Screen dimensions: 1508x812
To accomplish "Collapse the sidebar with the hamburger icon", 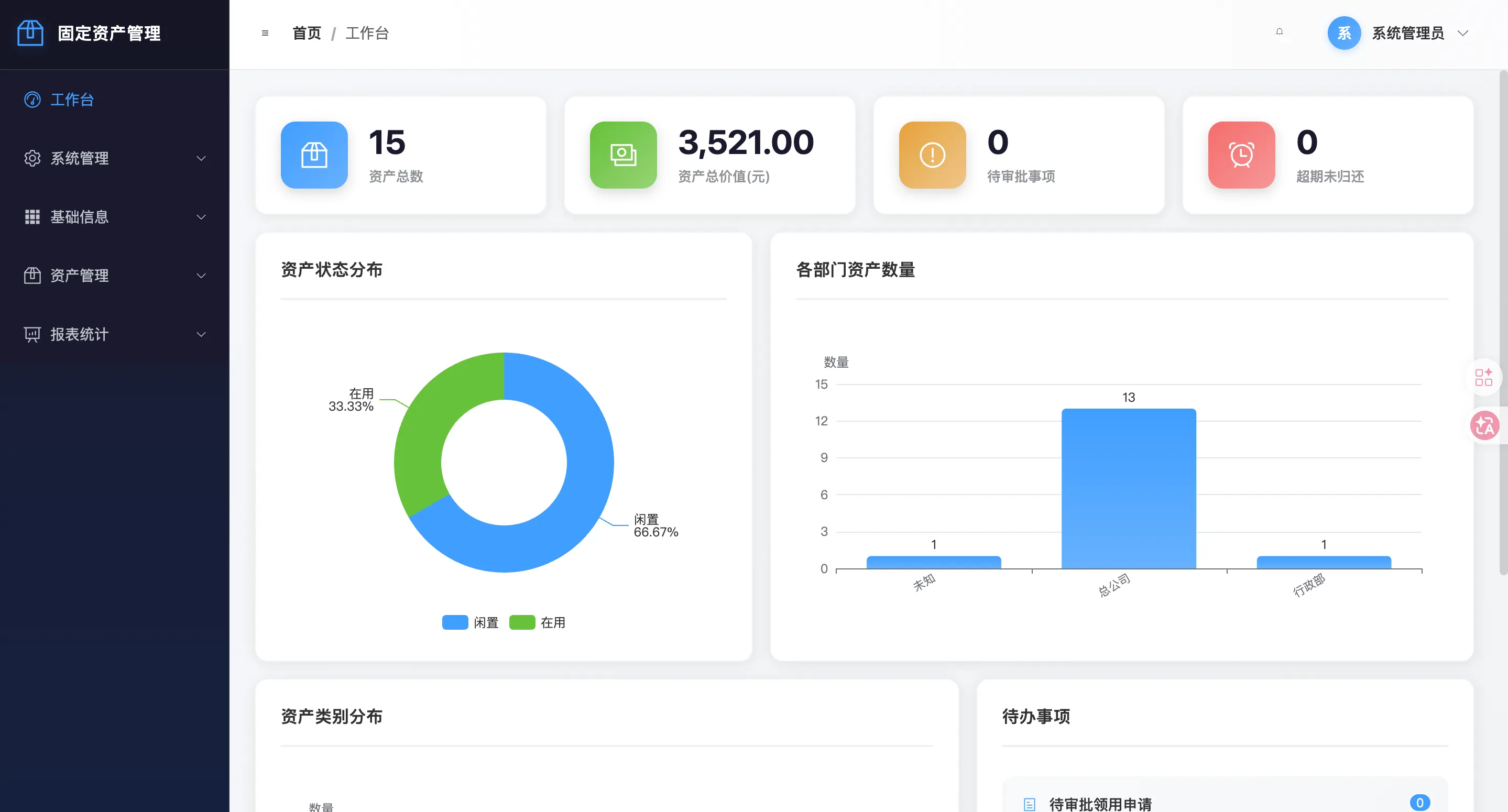I will pos(265,34).
